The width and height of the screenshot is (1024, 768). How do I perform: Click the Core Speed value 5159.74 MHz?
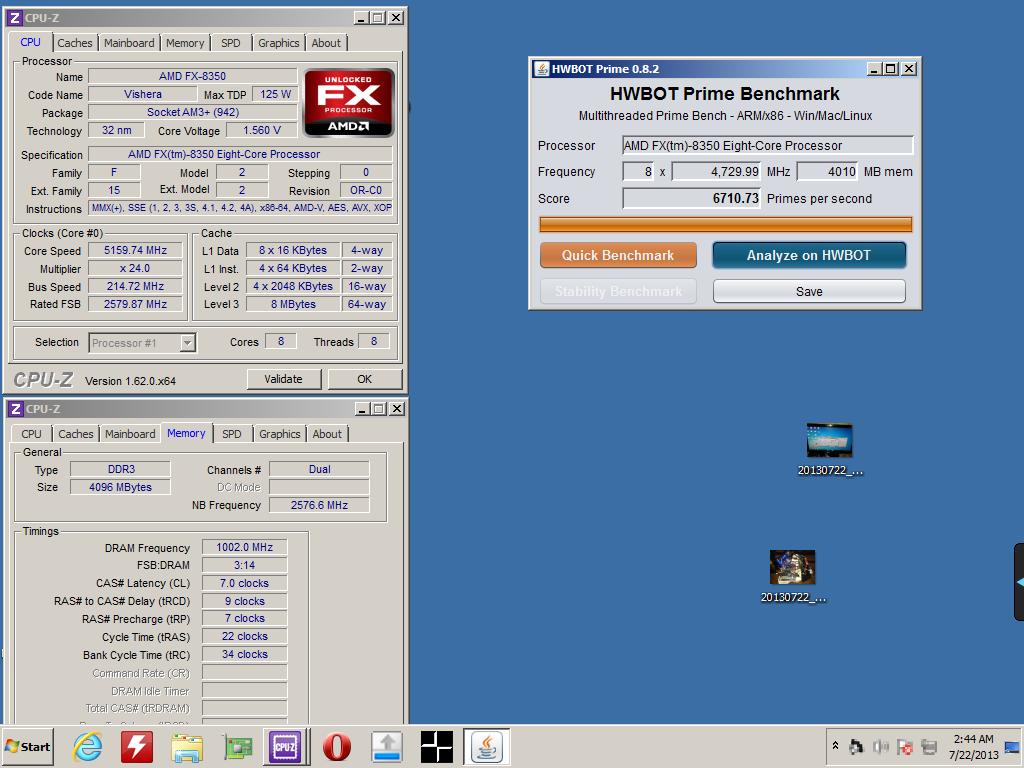click(x=135, y=250)
